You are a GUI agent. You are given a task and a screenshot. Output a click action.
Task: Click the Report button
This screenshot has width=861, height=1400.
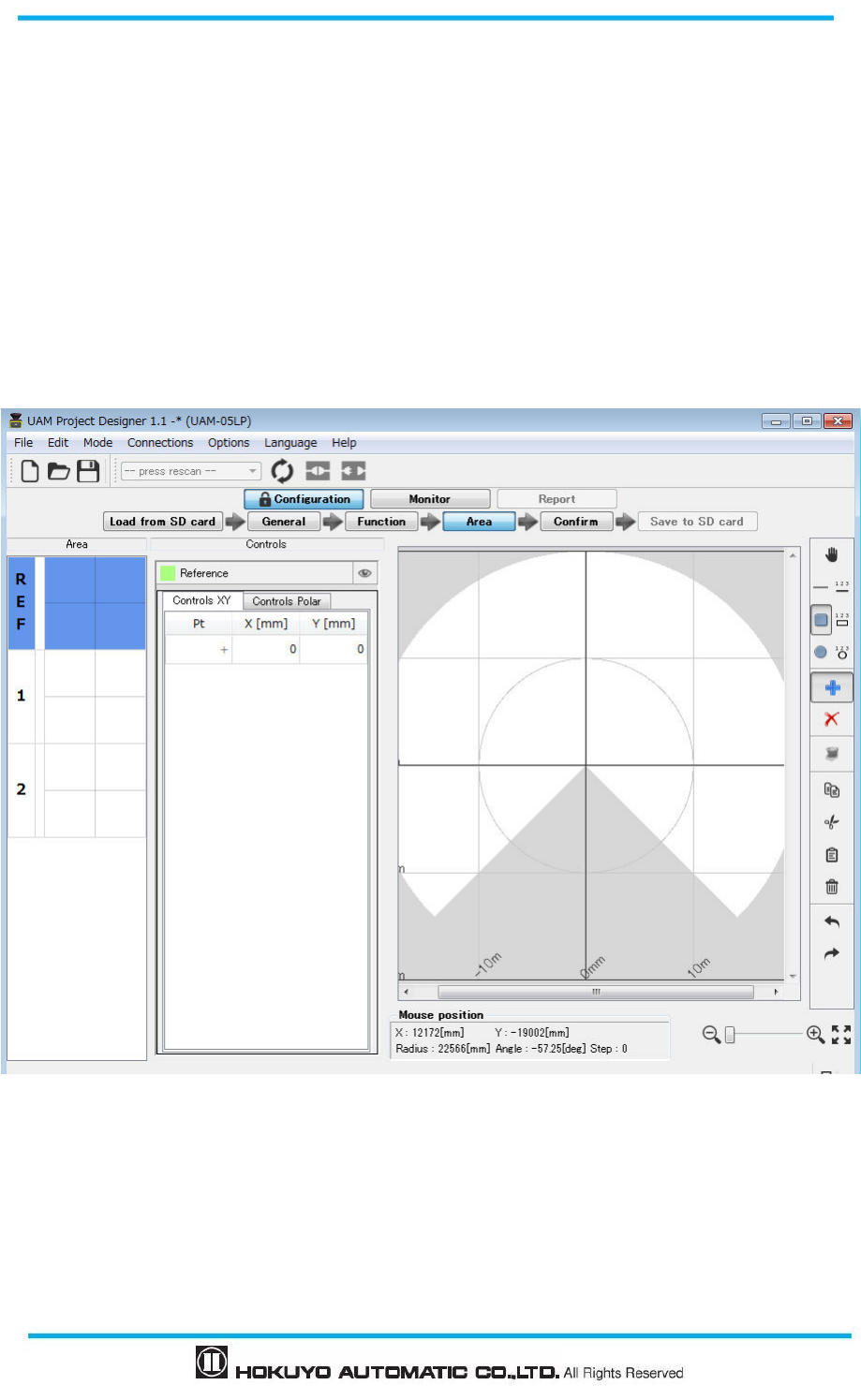(x=557, y=499)
